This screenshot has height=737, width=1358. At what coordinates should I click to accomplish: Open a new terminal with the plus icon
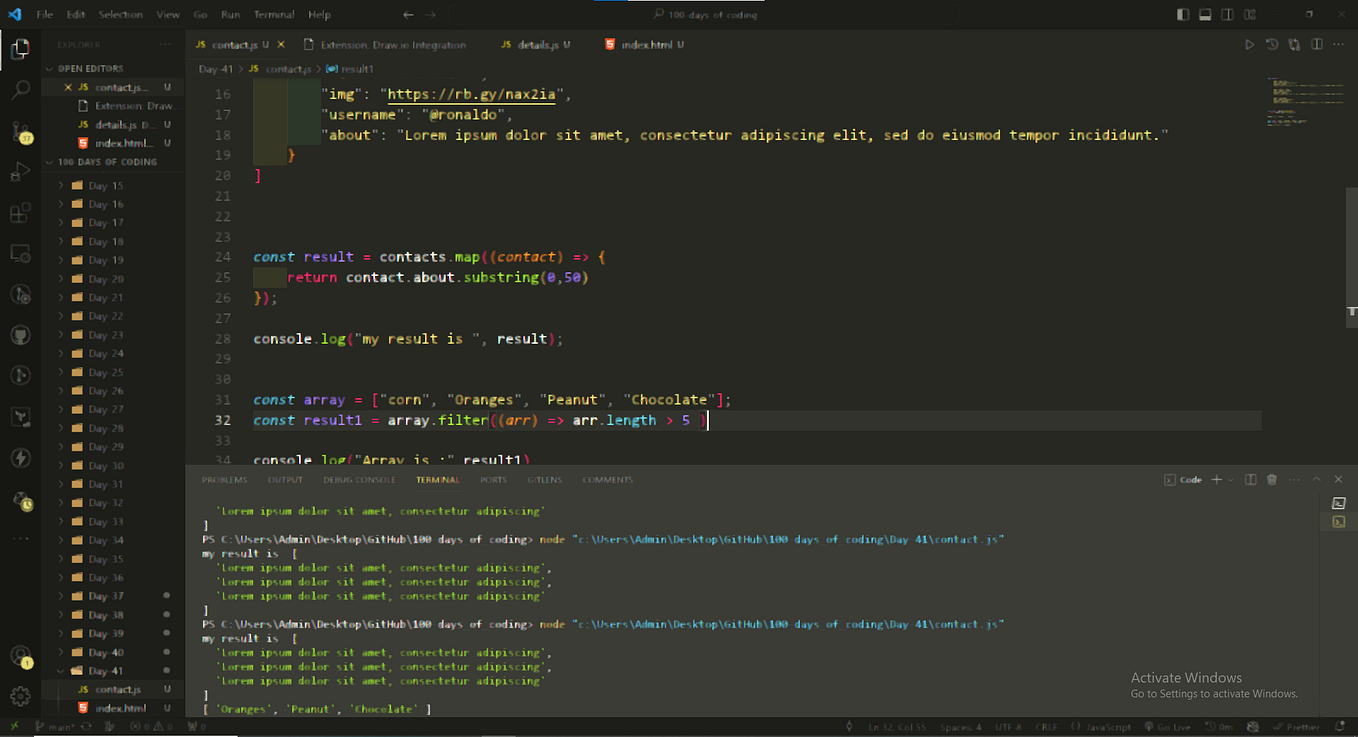tap(1216, 479)
